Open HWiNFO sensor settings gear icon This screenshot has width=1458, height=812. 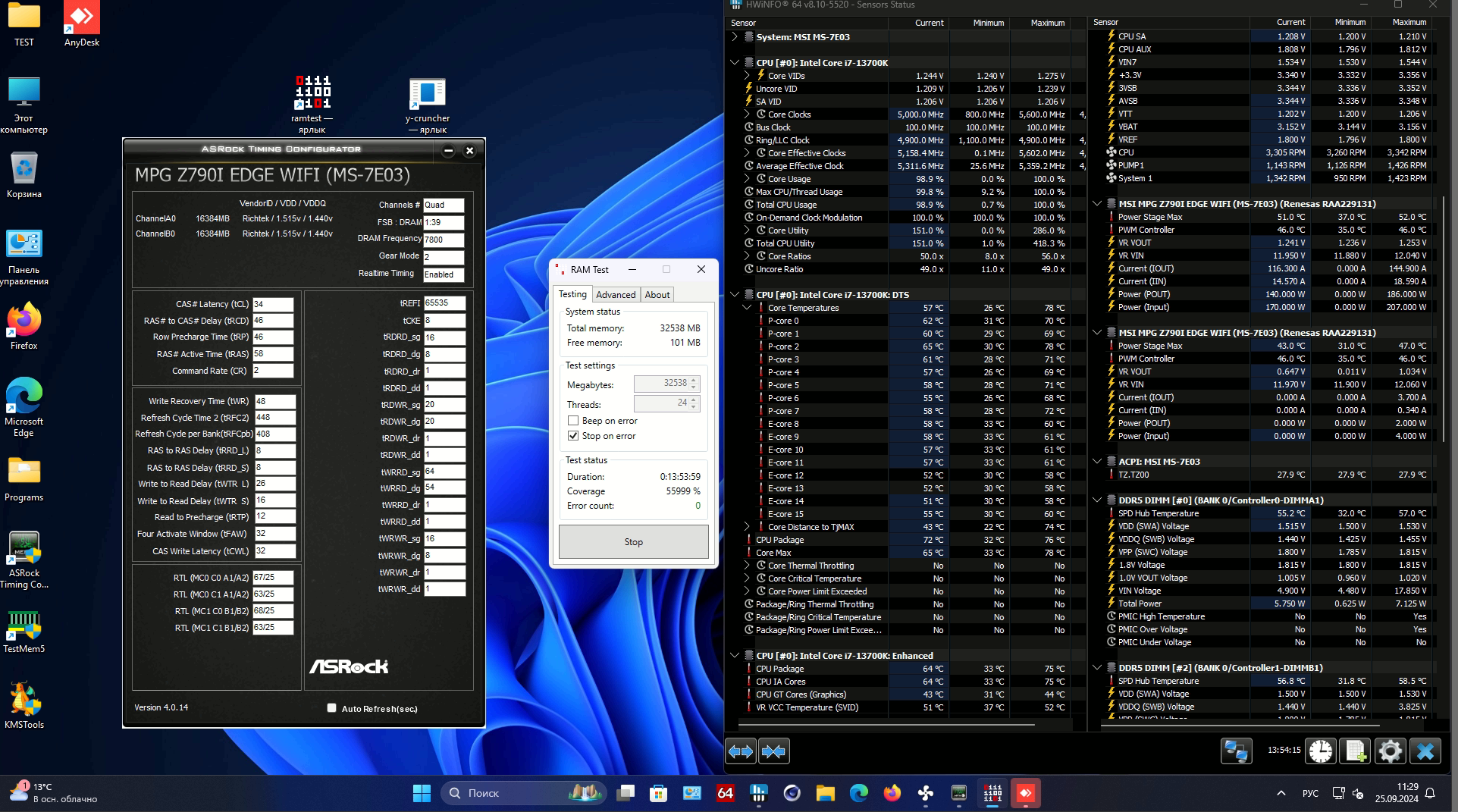1390,751
